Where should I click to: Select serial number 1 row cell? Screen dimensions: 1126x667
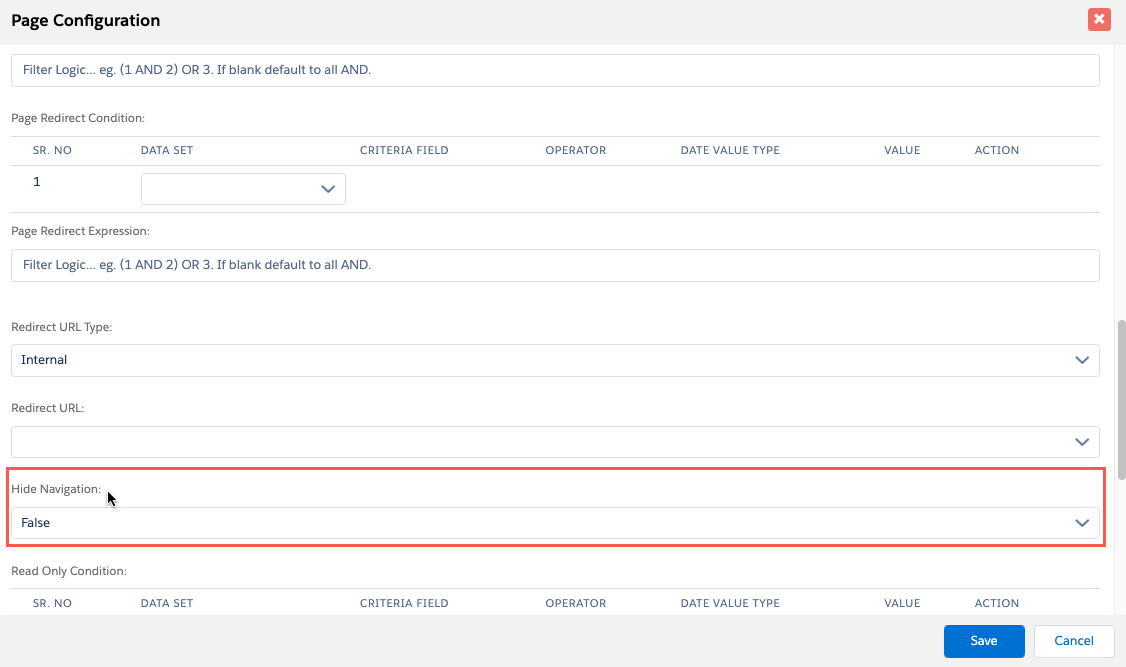pyautogui.click(x=38, y=182)
